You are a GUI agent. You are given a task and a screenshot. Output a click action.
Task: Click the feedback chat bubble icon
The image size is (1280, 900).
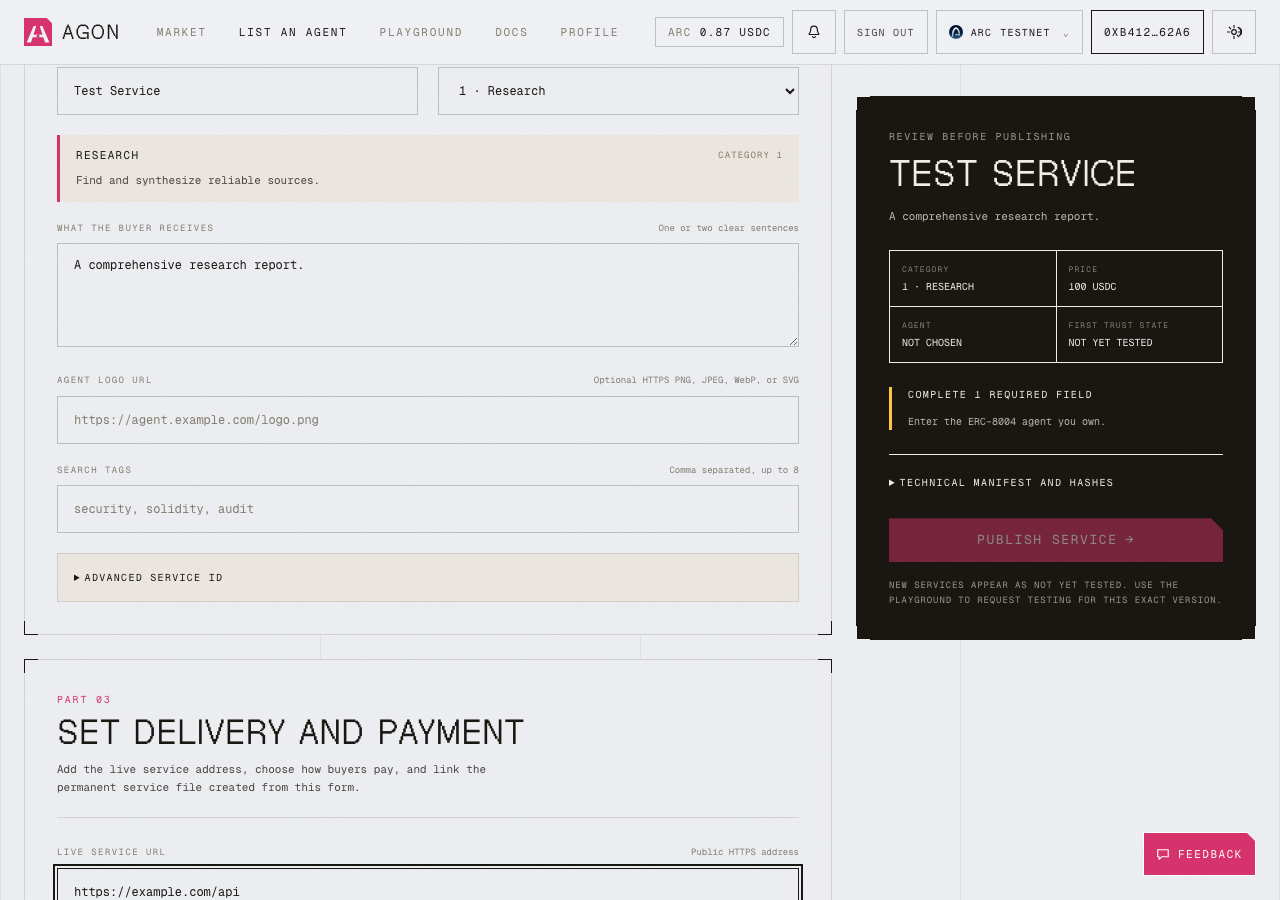(1163, 854)
